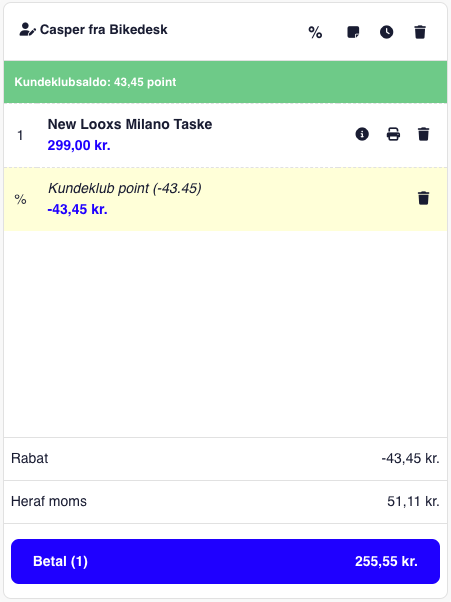The width and height of the screenshot is (451, 602).
Task: Click the green Kundeklubsaldo banner
Action: click(225, 82)
